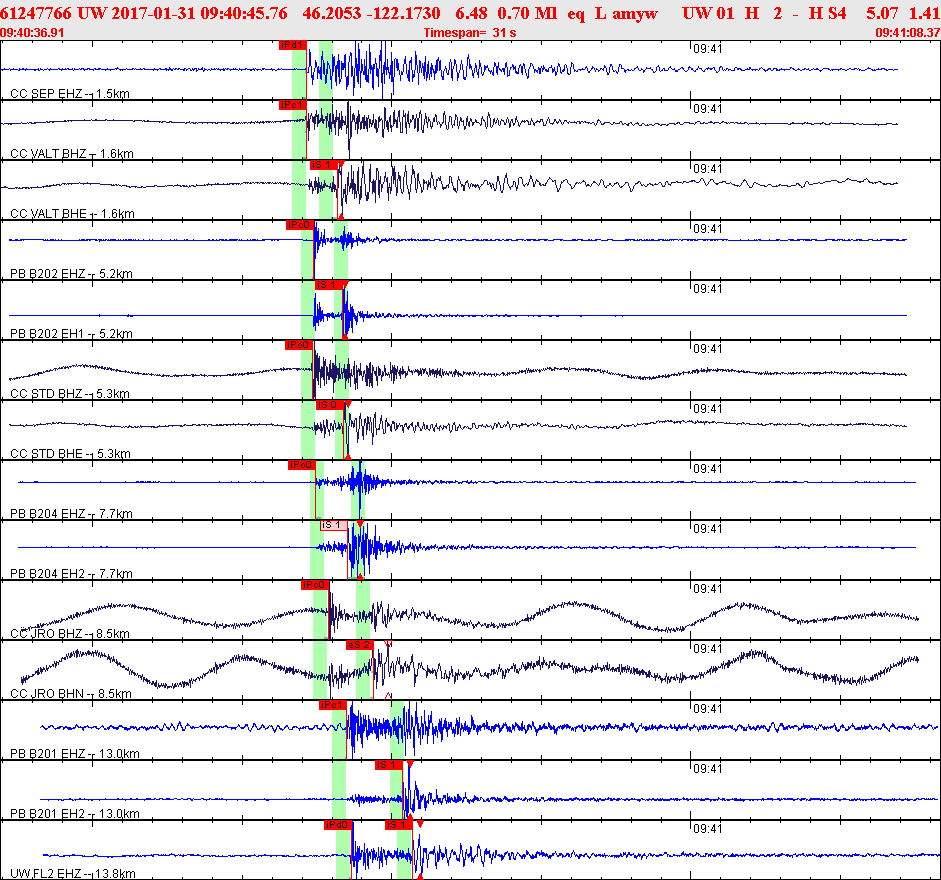Screen dimensions: 941x880
Task: Select the eS 2 pick on JRO BHN
Action: point(360,645)
